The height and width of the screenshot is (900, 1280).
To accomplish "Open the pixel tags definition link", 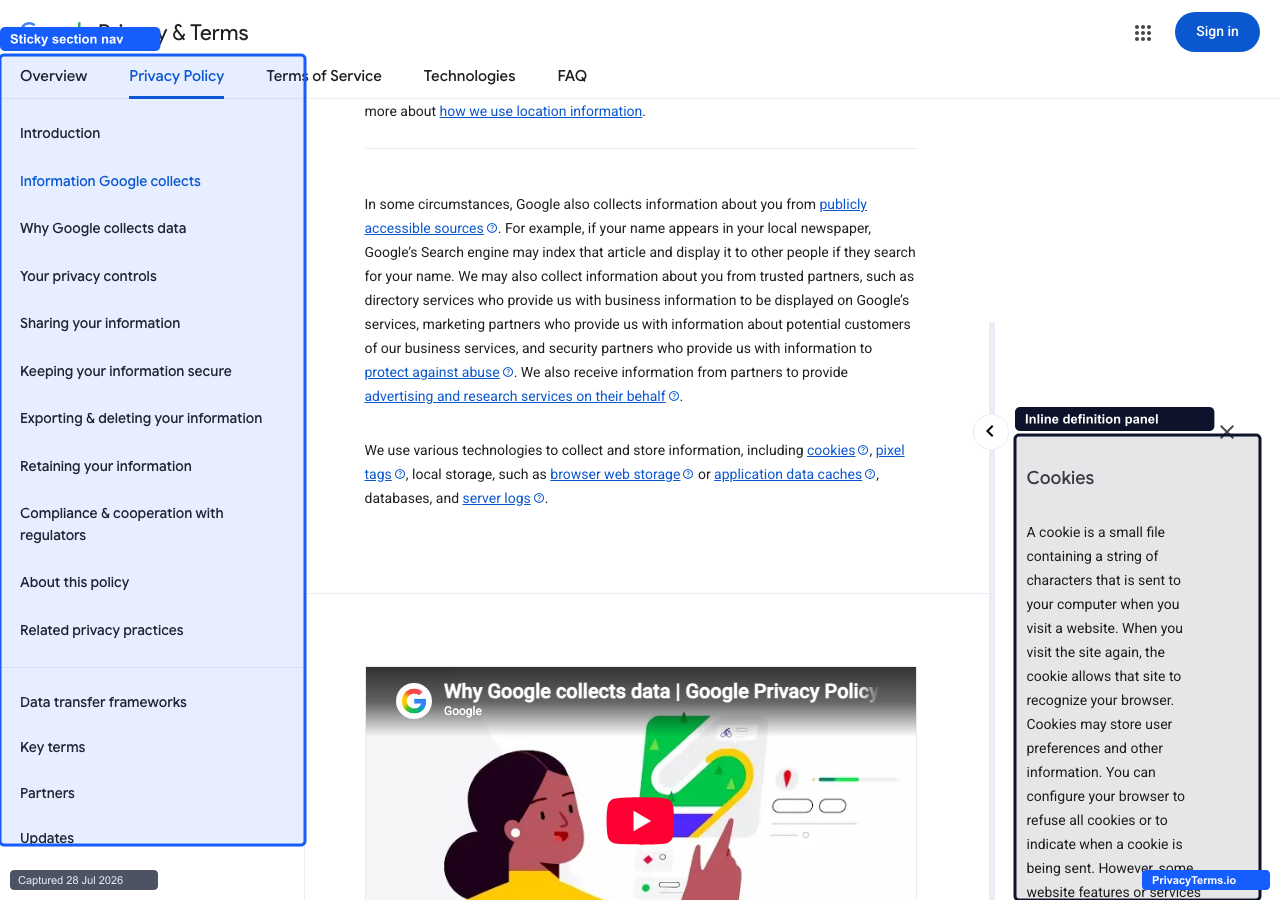I will point(890,450).
